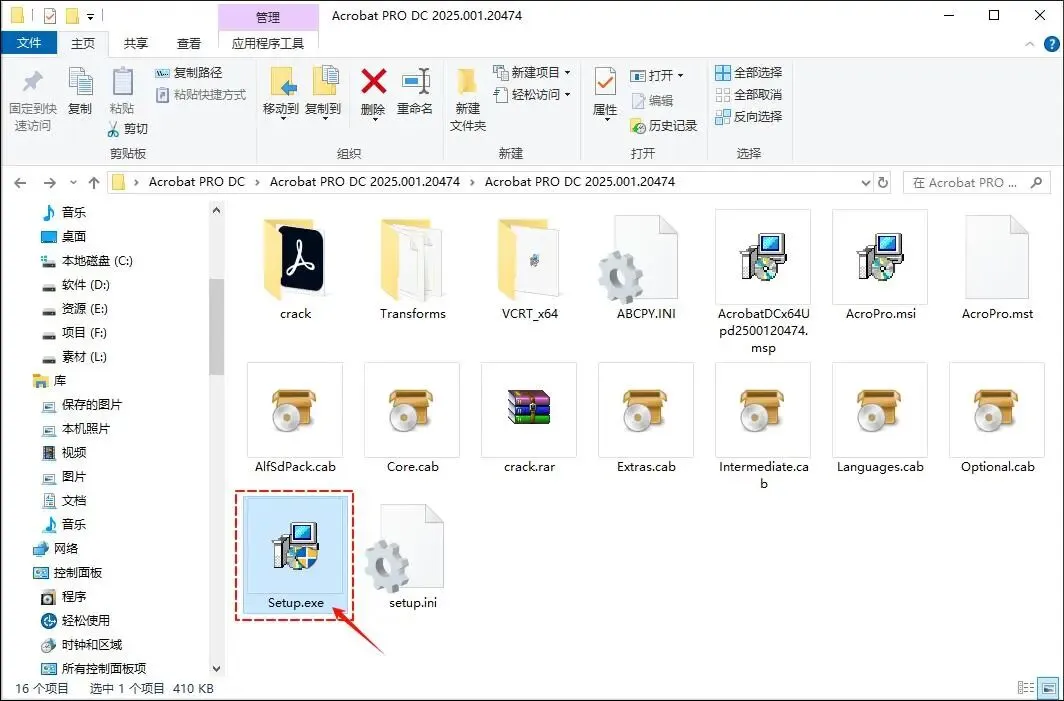The width and height of the screenshot is (1064, 701).
Task: Select Network (网络) in navigation pane
Action: [x=56, y=548]
